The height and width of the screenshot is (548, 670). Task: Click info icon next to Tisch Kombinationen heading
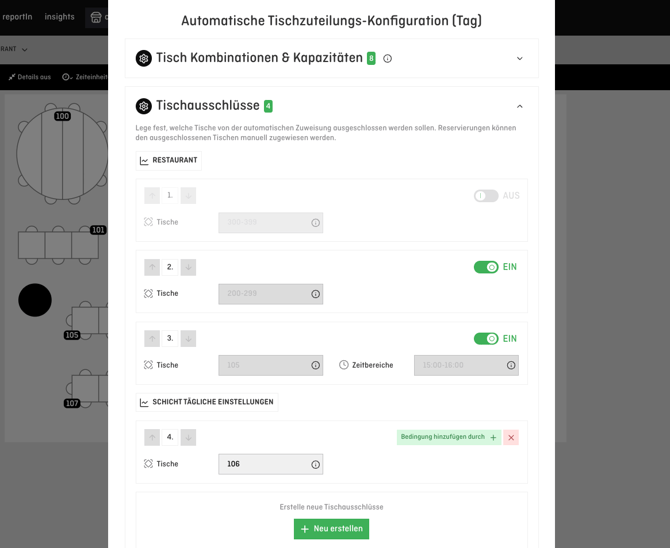[388, 59]
